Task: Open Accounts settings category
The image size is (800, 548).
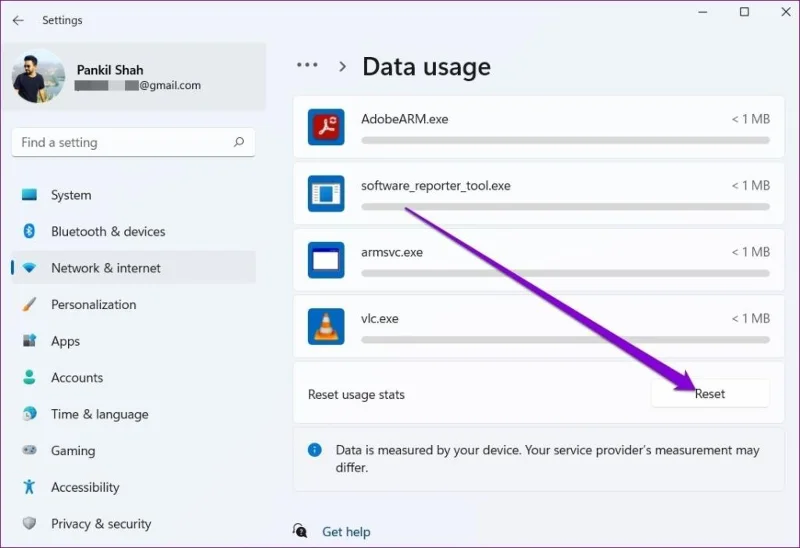Action: tap(133, 378)
